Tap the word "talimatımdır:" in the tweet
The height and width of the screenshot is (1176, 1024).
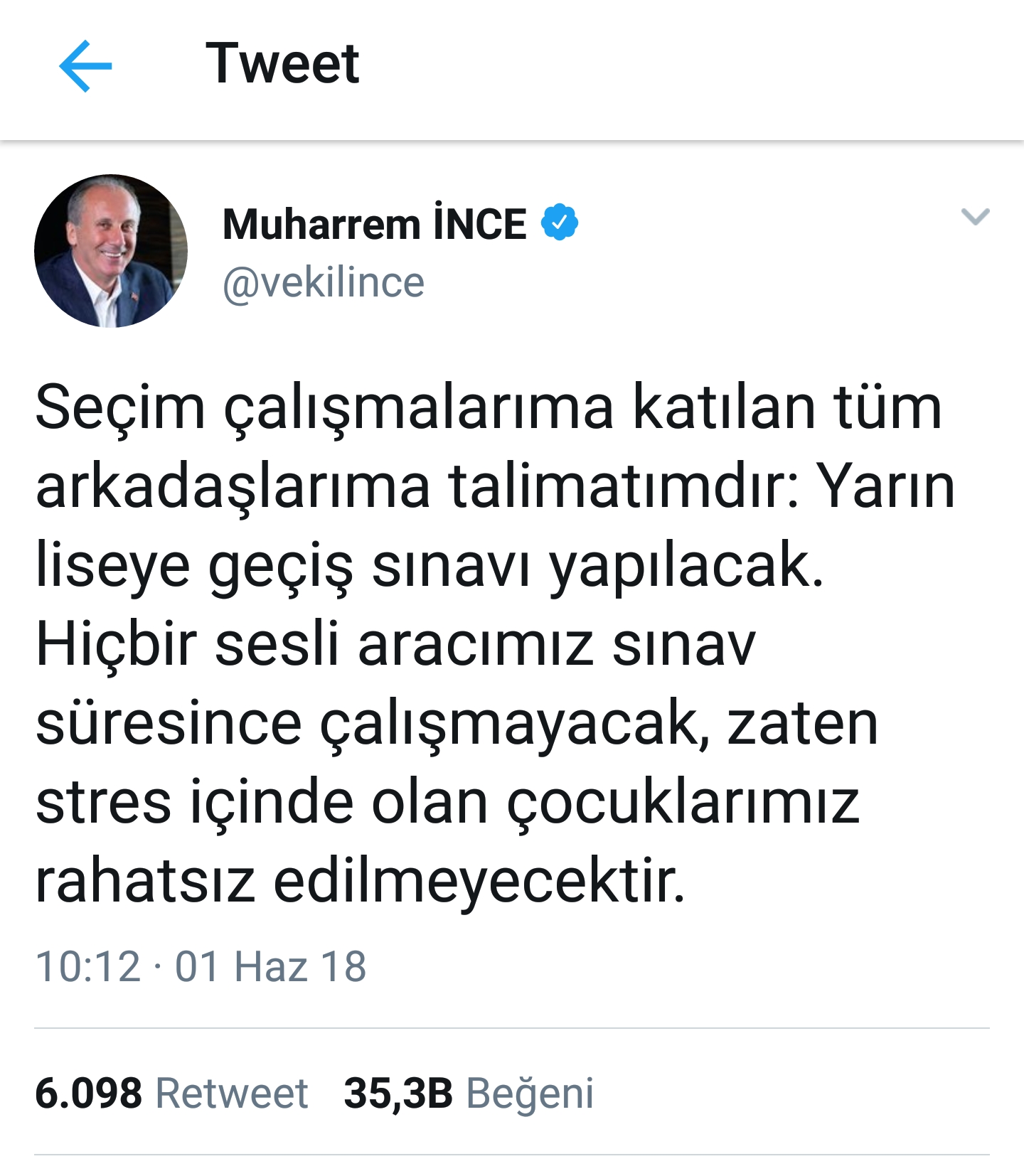(624, 487)
